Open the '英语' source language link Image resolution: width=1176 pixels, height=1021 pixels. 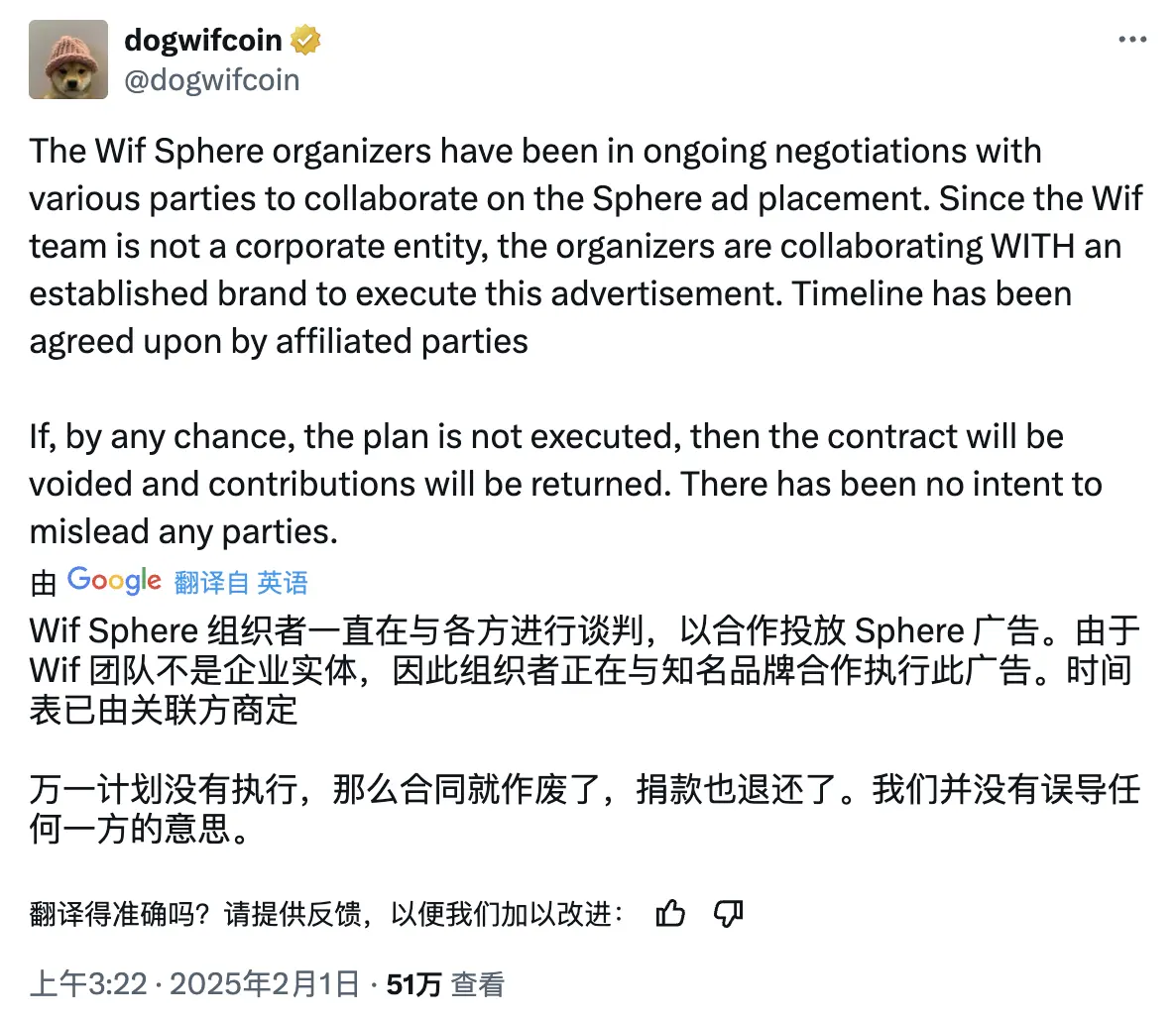286,582
